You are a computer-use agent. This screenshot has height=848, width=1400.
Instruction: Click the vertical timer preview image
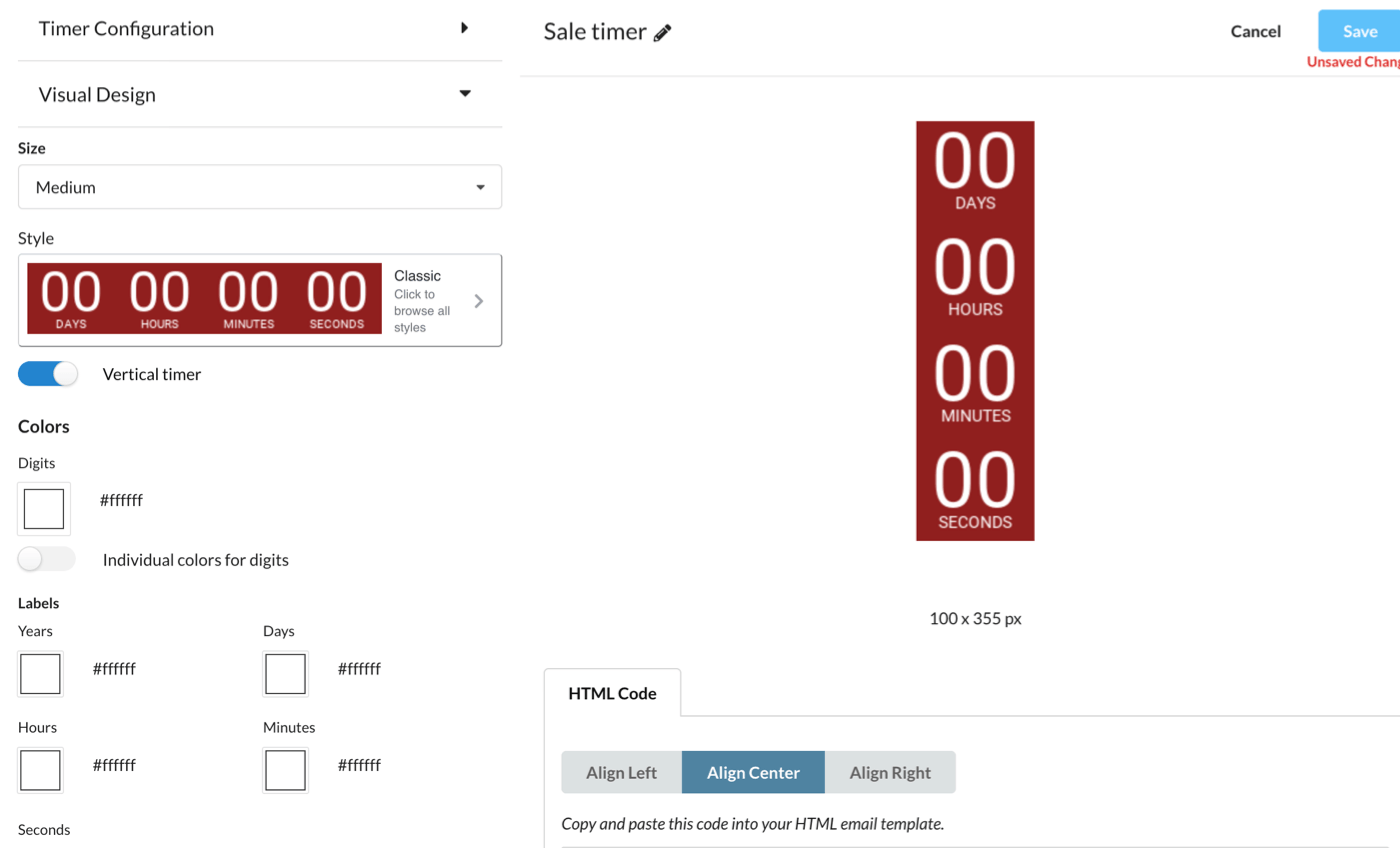click(975, 331)
